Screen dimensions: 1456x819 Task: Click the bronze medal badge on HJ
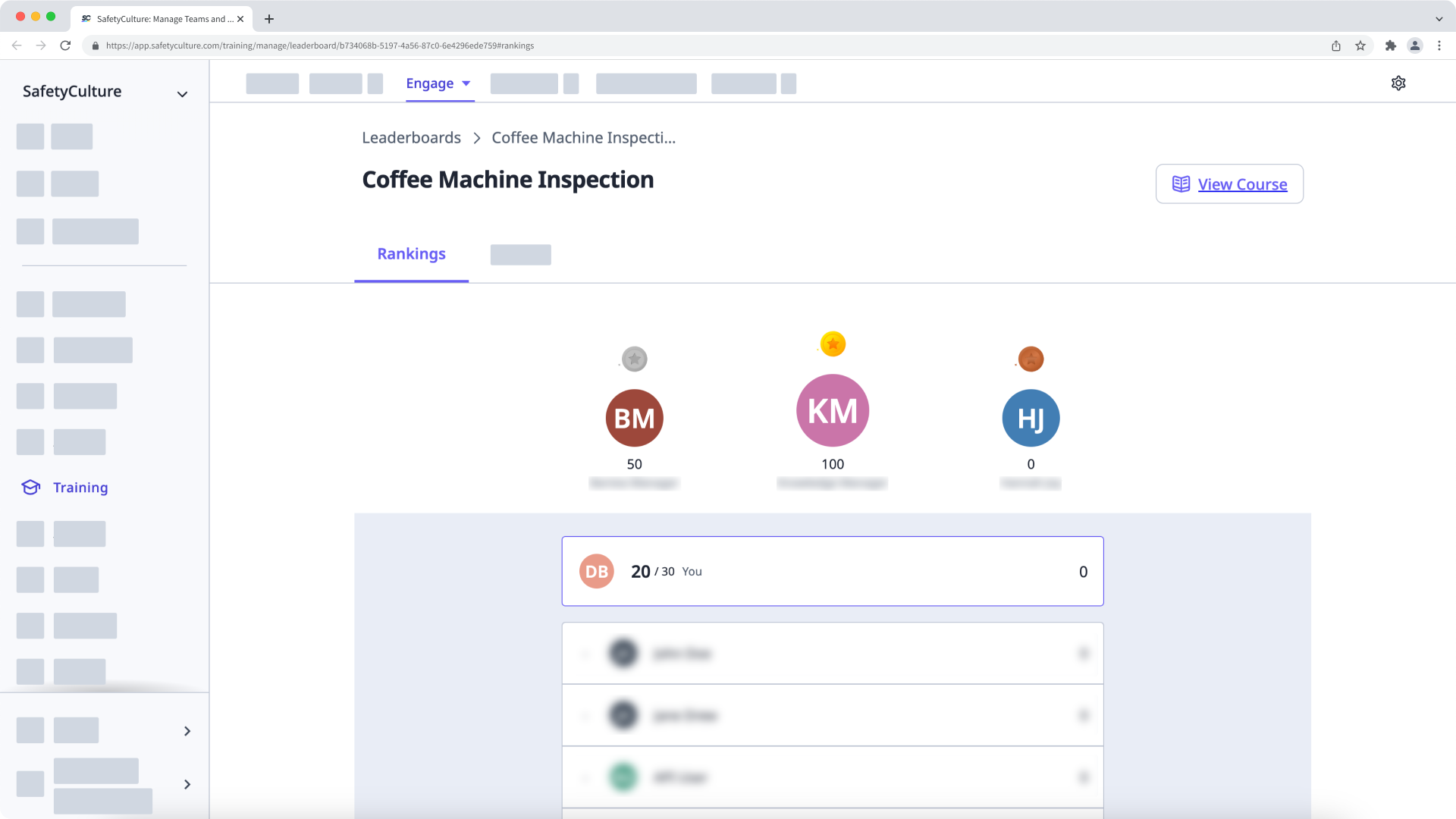coord(1031,358)
